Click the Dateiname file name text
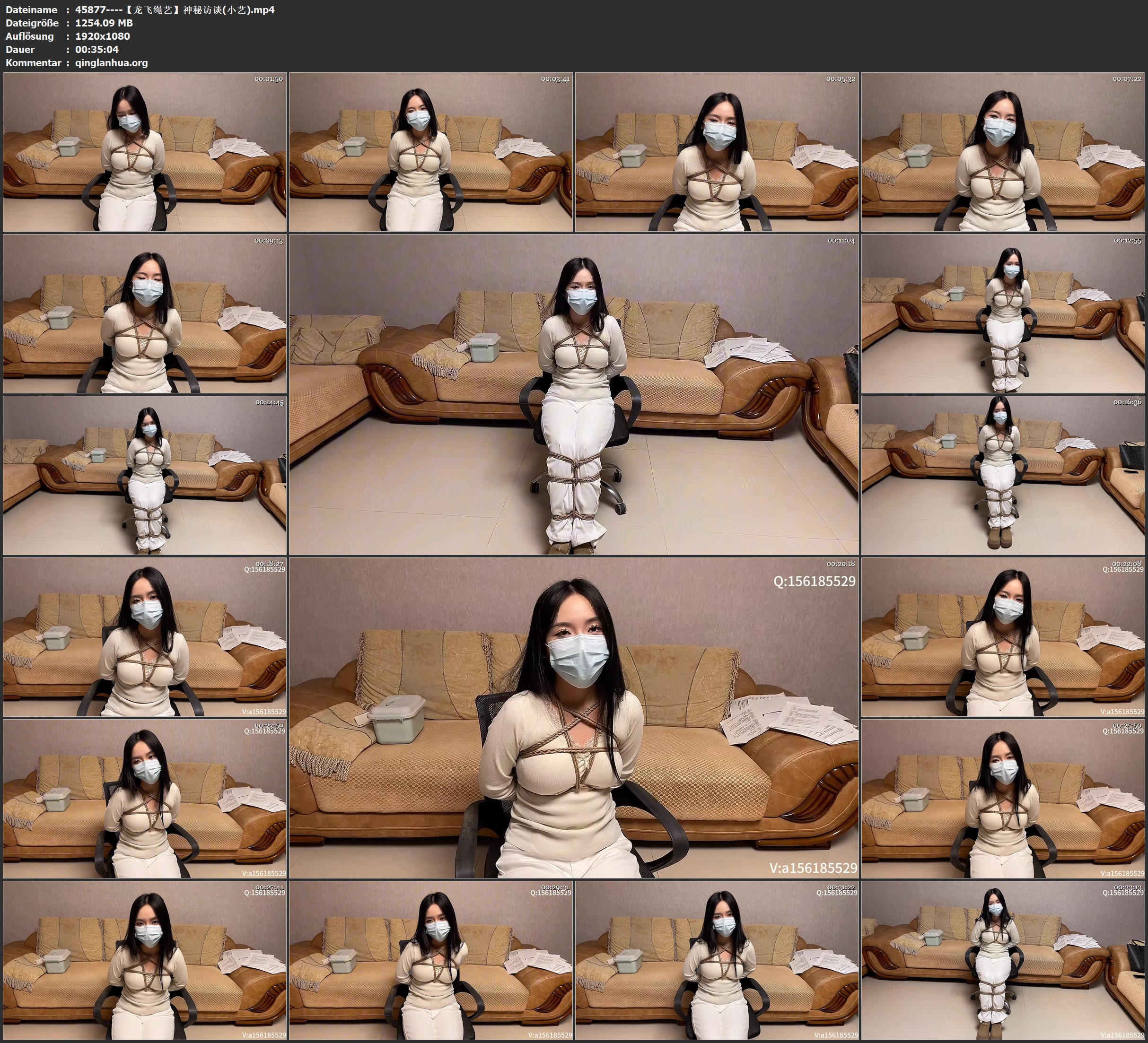Screen dimensions: 1148x1043 click(175, 9)
